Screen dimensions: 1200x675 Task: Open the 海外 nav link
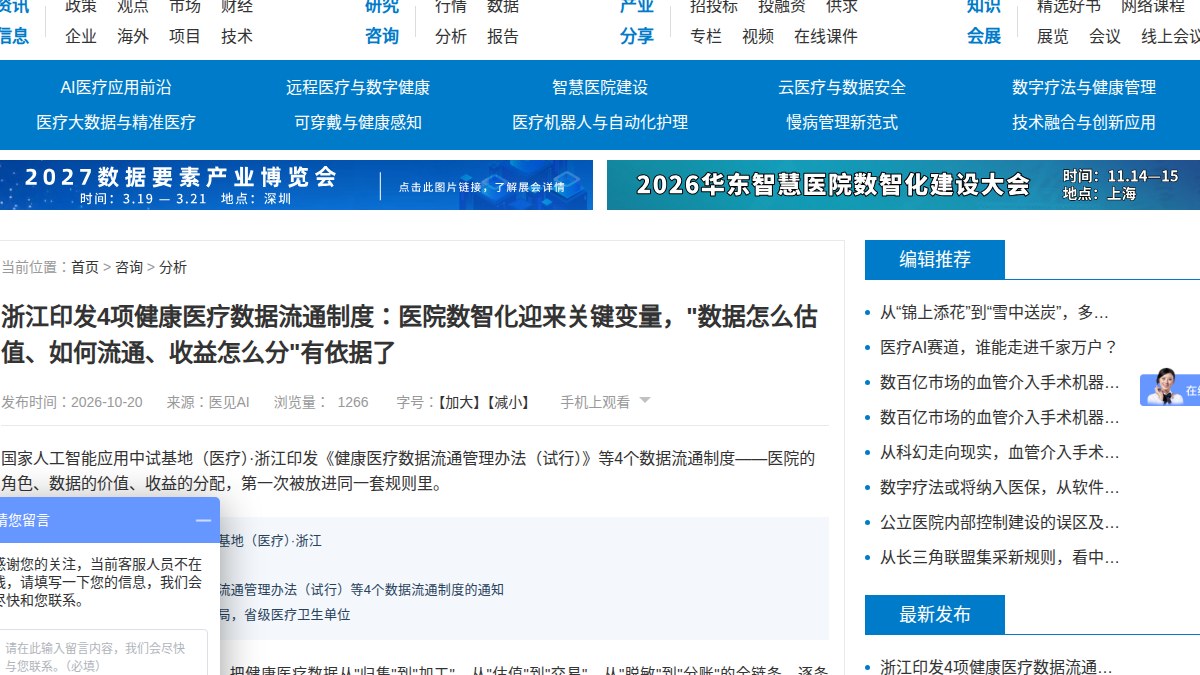133,36
